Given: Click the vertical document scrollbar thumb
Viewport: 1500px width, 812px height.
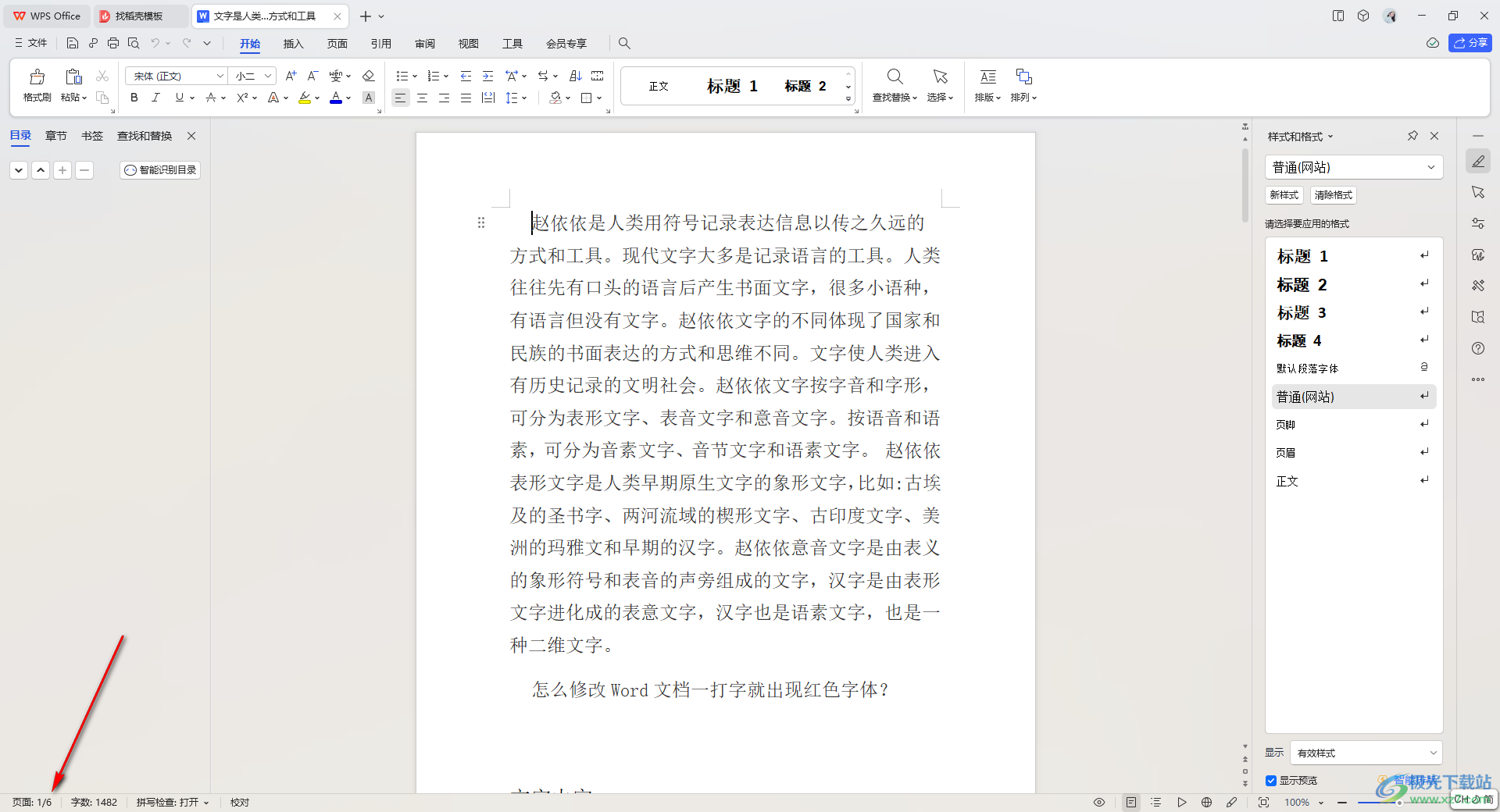Looking at the screenshot, I should 1245,184.
